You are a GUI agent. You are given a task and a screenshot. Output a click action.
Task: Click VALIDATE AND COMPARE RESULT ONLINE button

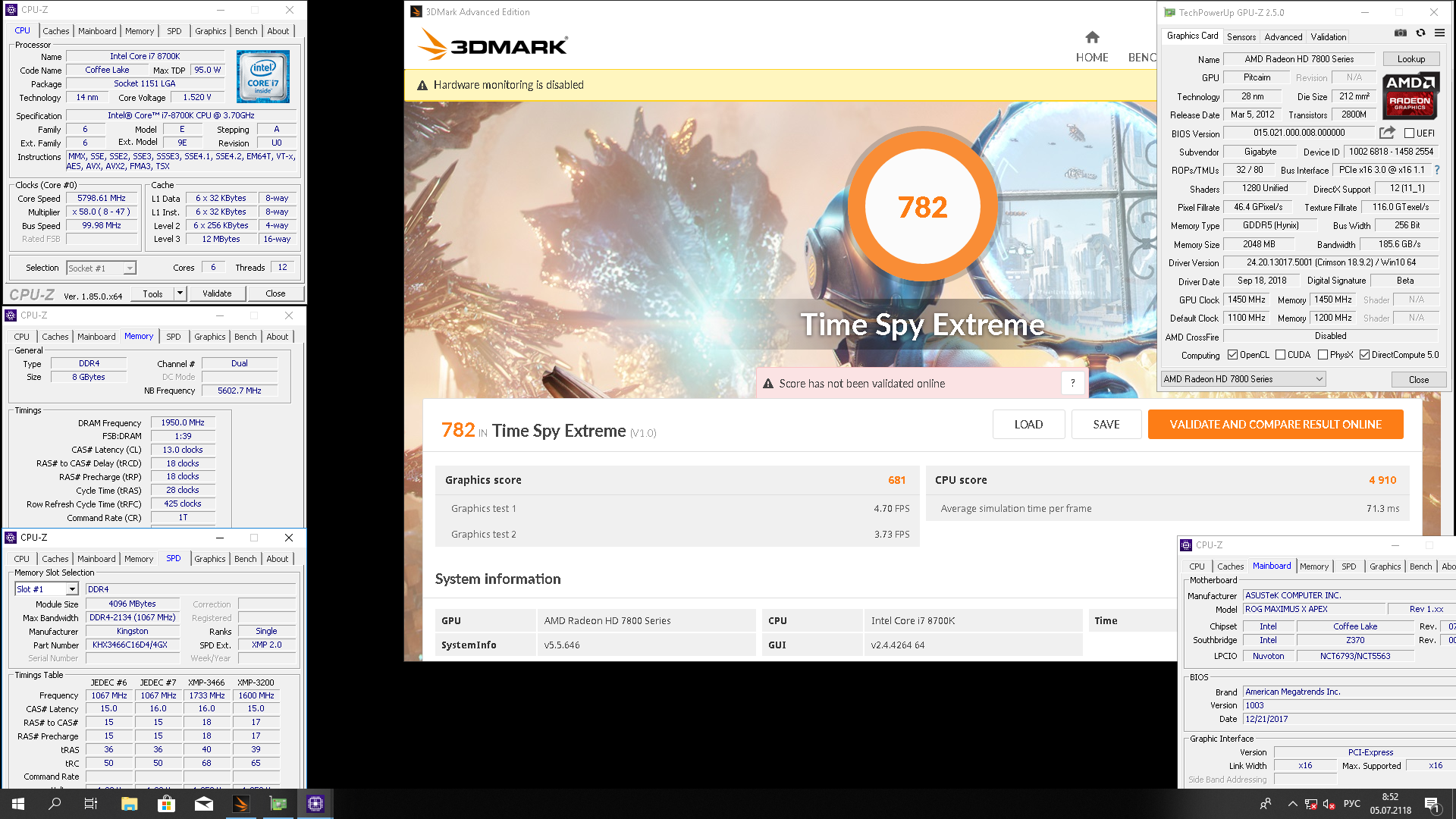(x=1276, y=425)
